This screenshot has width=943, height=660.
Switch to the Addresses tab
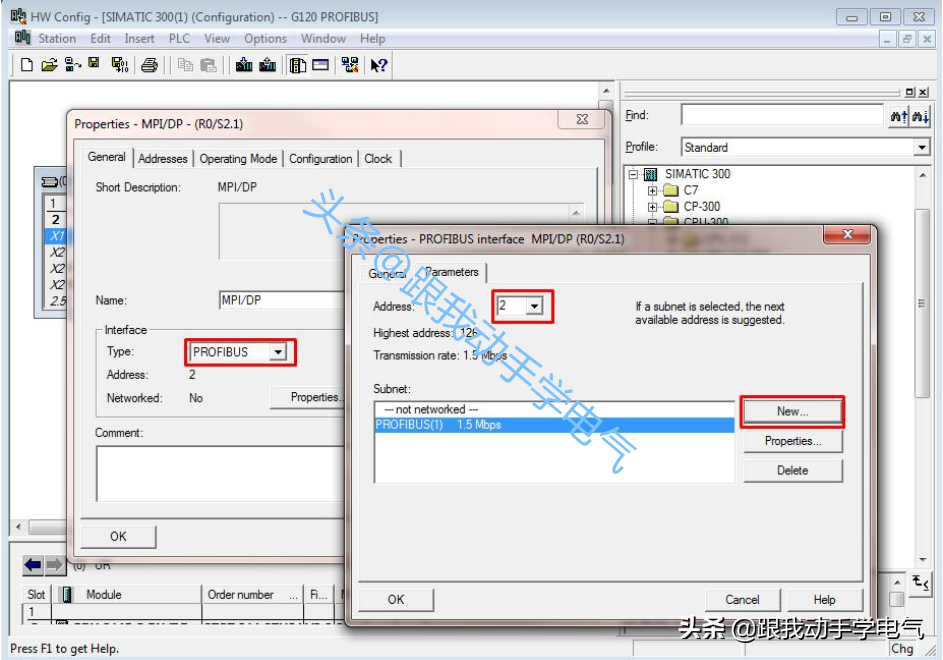point(163,158)
